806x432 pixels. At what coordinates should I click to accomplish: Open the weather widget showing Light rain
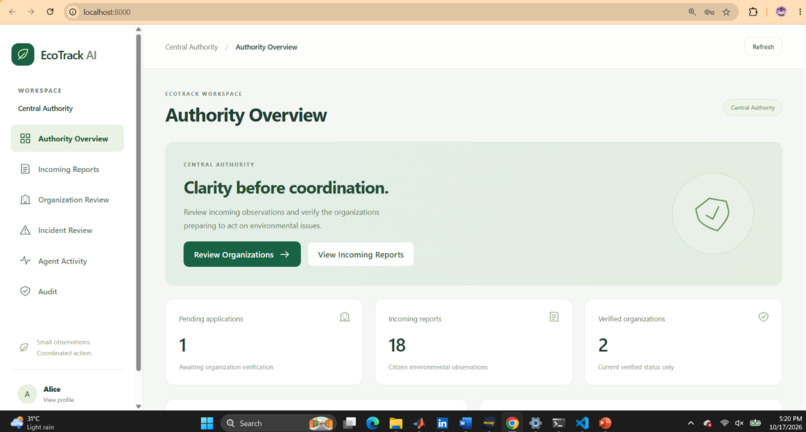32,423
